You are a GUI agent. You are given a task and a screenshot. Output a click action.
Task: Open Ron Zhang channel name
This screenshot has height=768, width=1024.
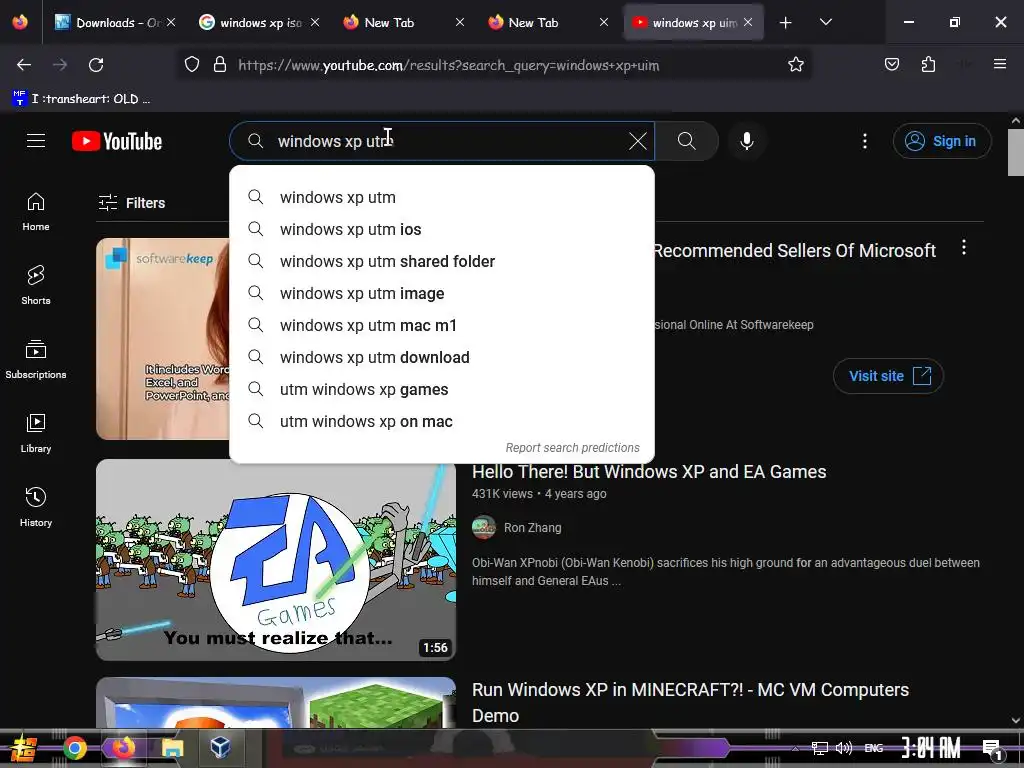tap(532, 528)
